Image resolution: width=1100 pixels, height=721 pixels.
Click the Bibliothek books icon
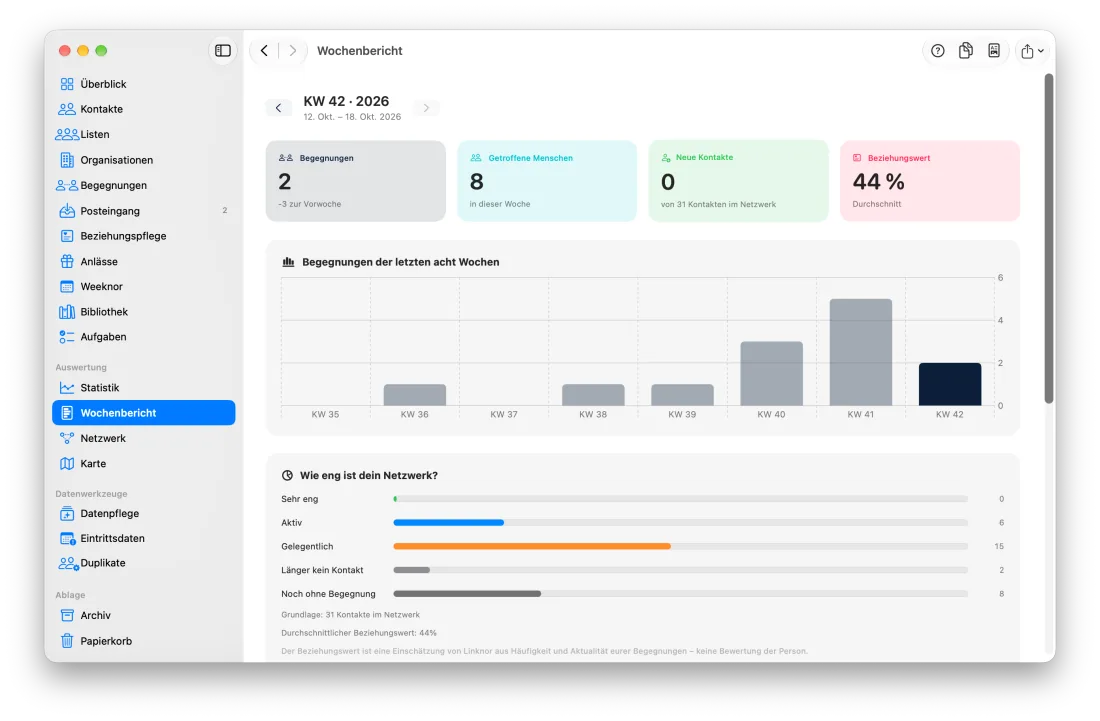point(67,311)
